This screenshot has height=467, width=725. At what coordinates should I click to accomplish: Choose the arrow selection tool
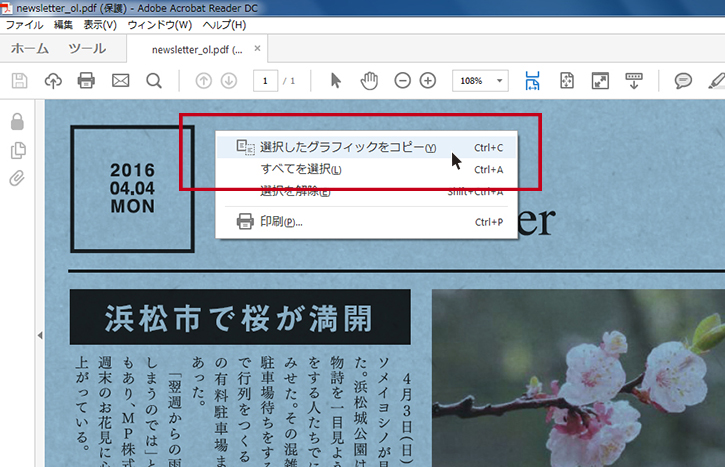coord(336,80)
